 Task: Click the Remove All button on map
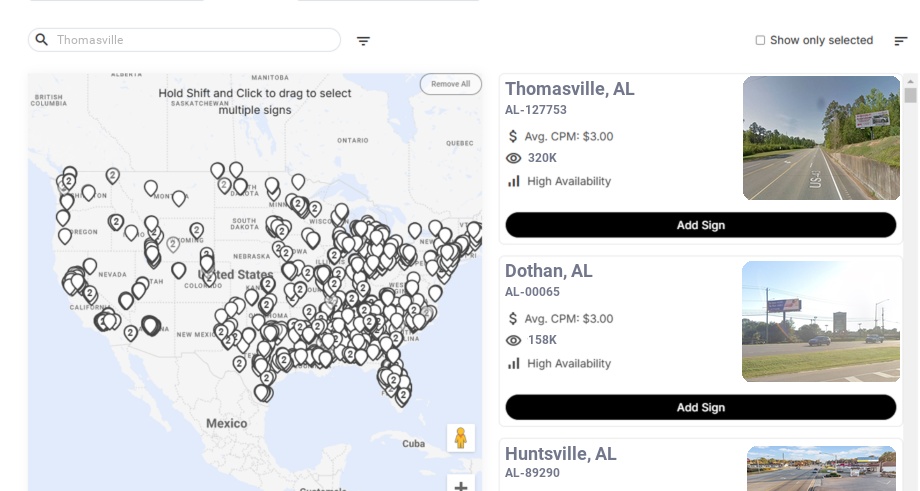click(x=450, y=84)
